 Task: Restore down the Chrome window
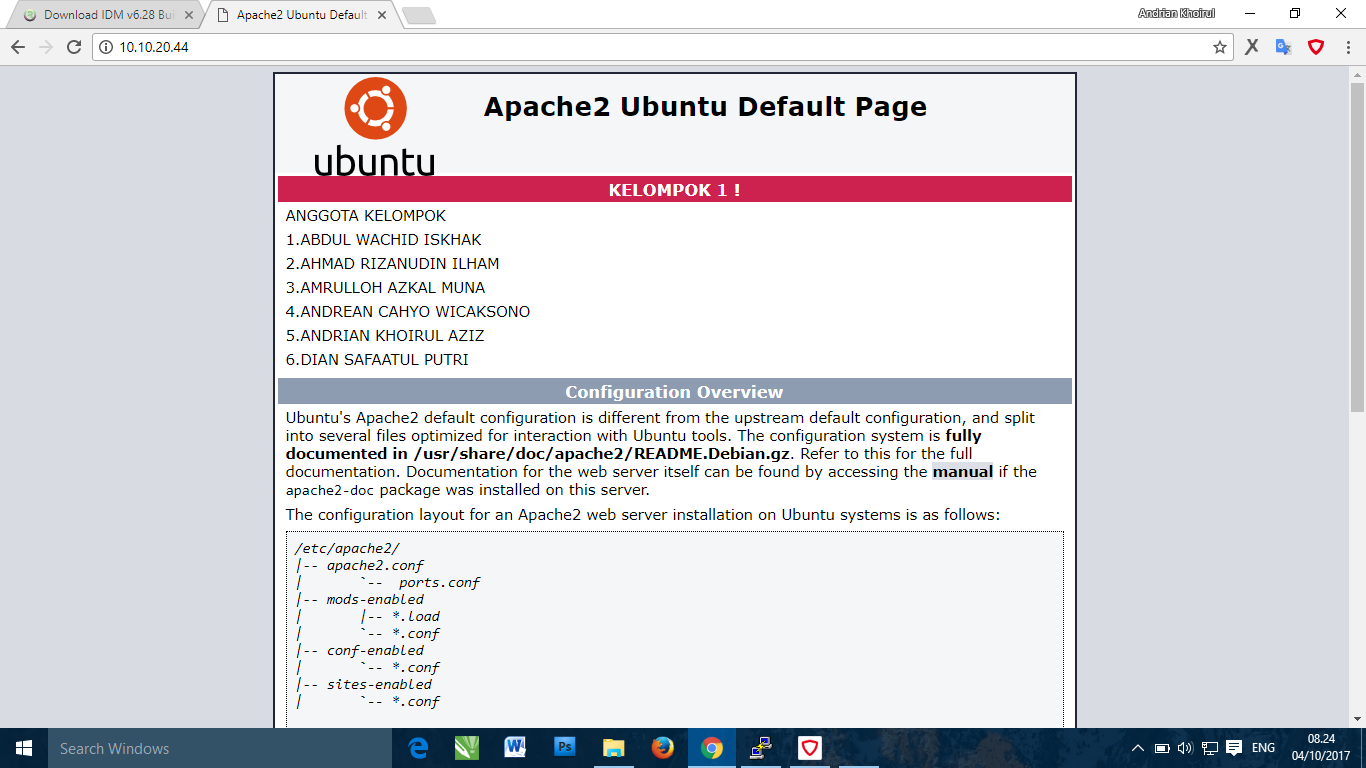(1296, 13)
